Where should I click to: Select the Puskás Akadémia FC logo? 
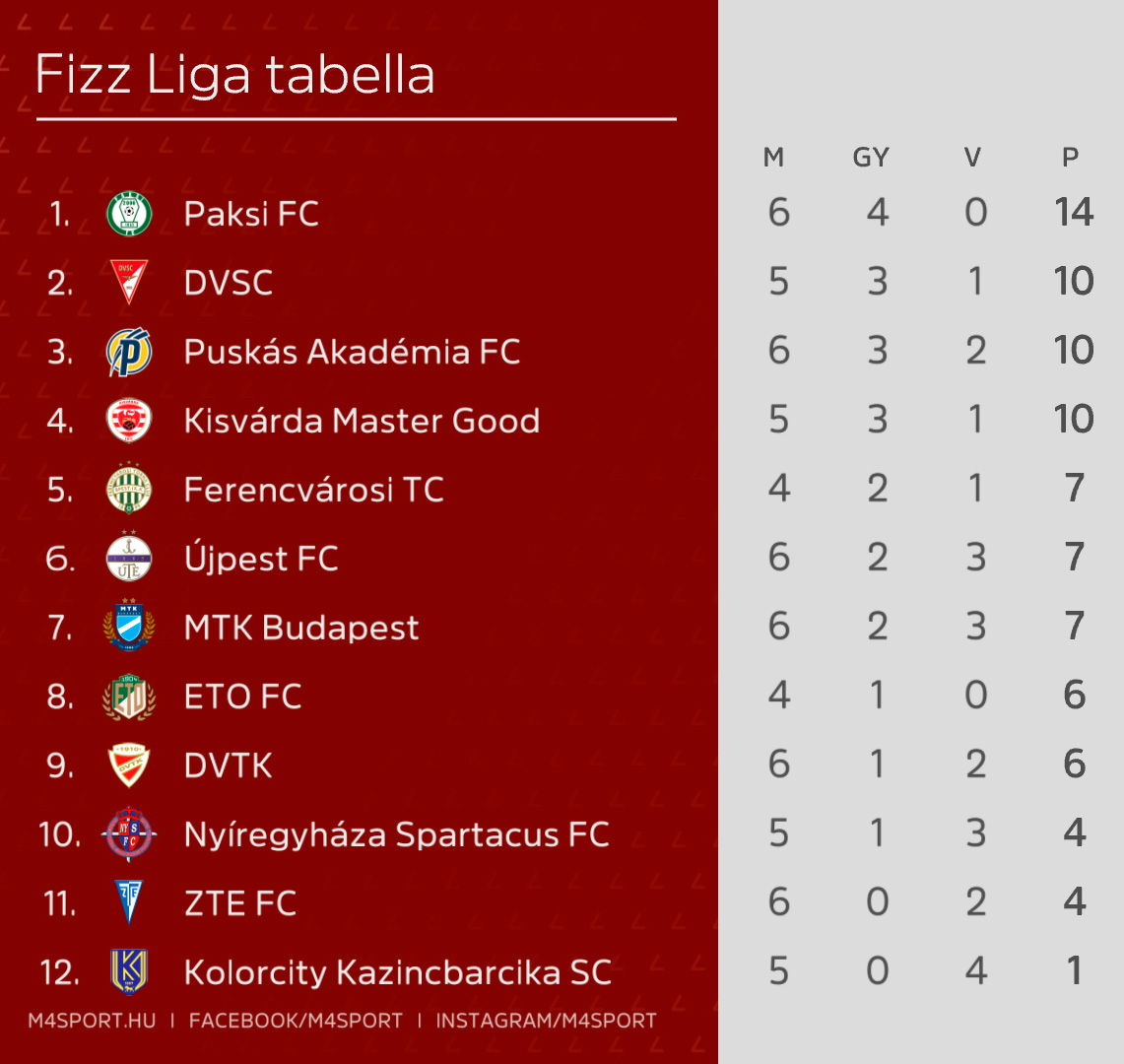[x=129, y=352]
